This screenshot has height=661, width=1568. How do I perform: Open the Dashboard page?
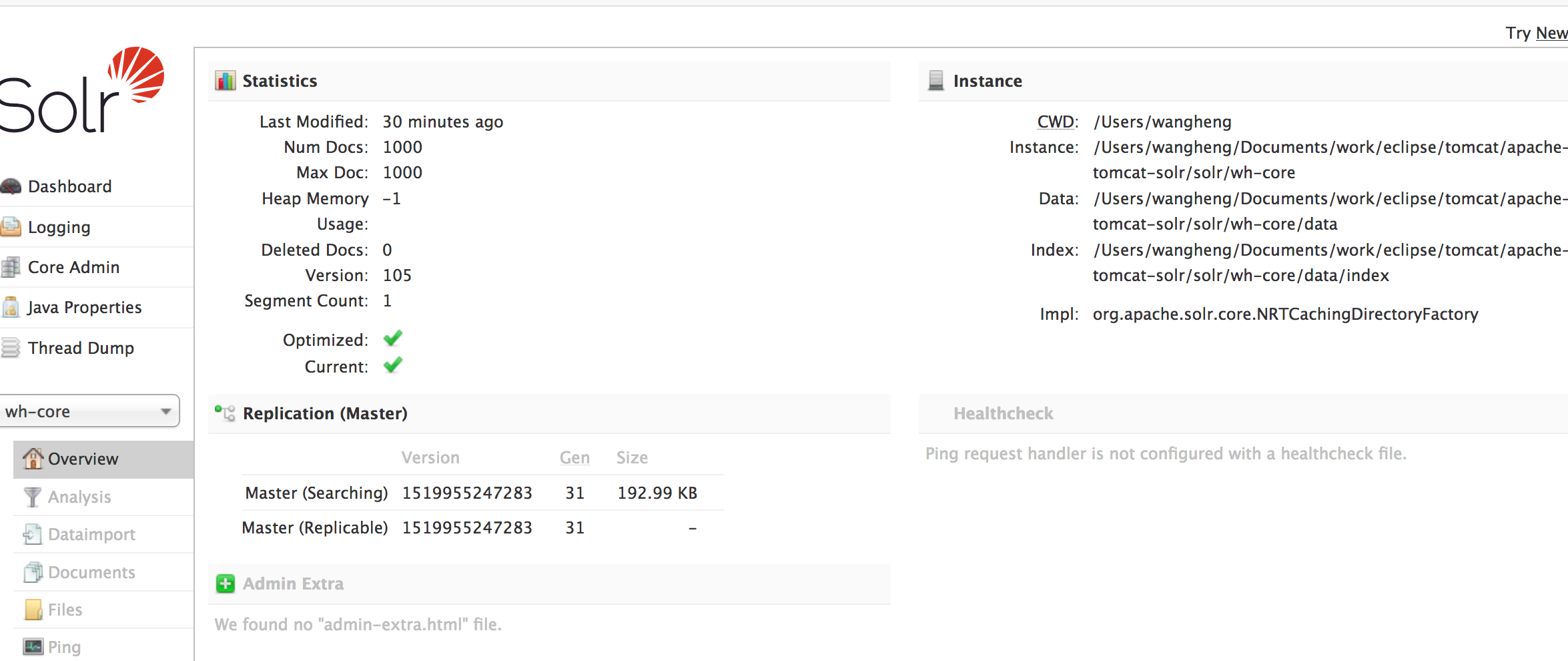(69, 186)
